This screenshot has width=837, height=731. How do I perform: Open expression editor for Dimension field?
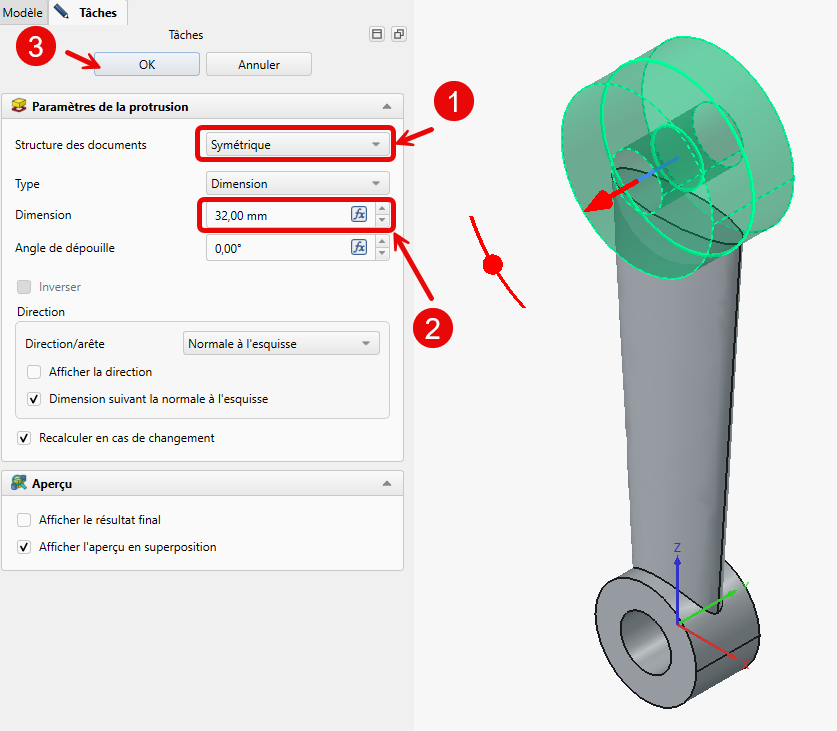coord(359,215)
